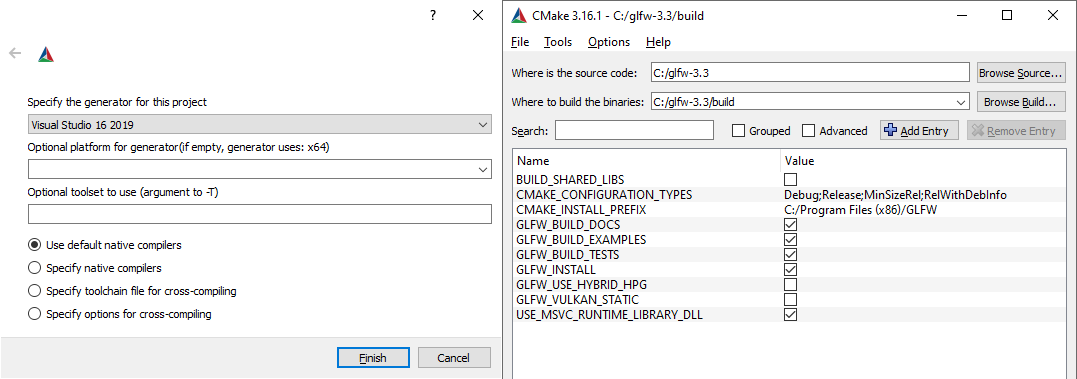Open the Tools menu

[558, 42]
